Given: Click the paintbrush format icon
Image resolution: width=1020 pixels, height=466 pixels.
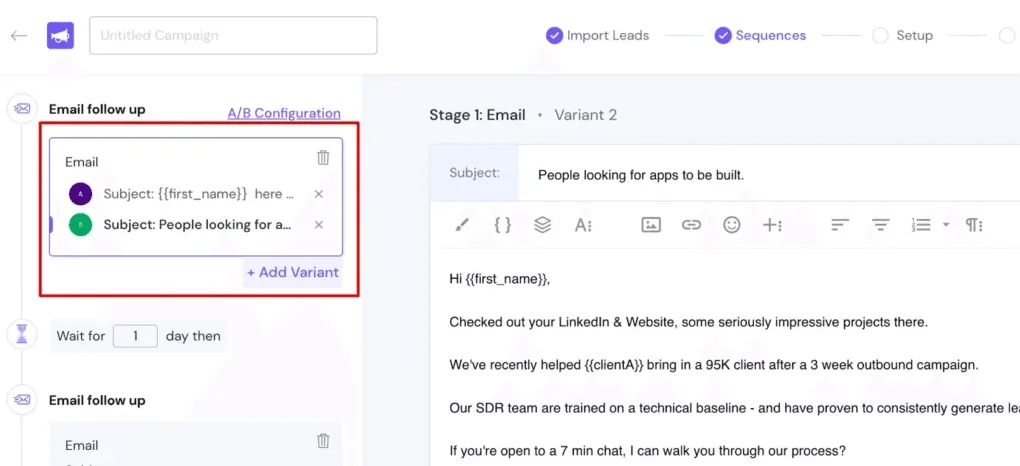Looking at the screenshot, I should [x=461, y=225].
